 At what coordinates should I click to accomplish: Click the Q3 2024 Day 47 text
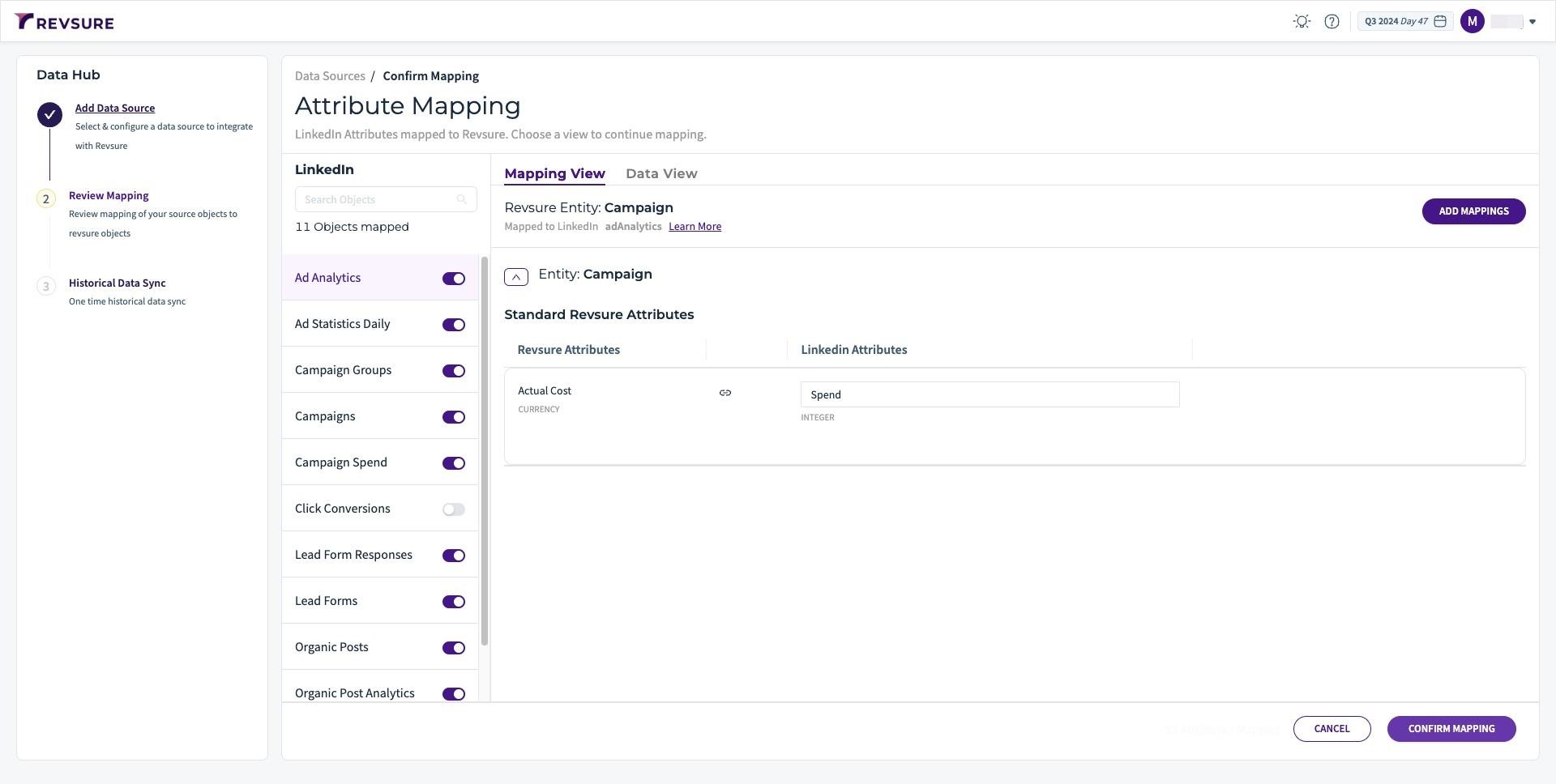pyautogui.click(x=1396, y=22)
